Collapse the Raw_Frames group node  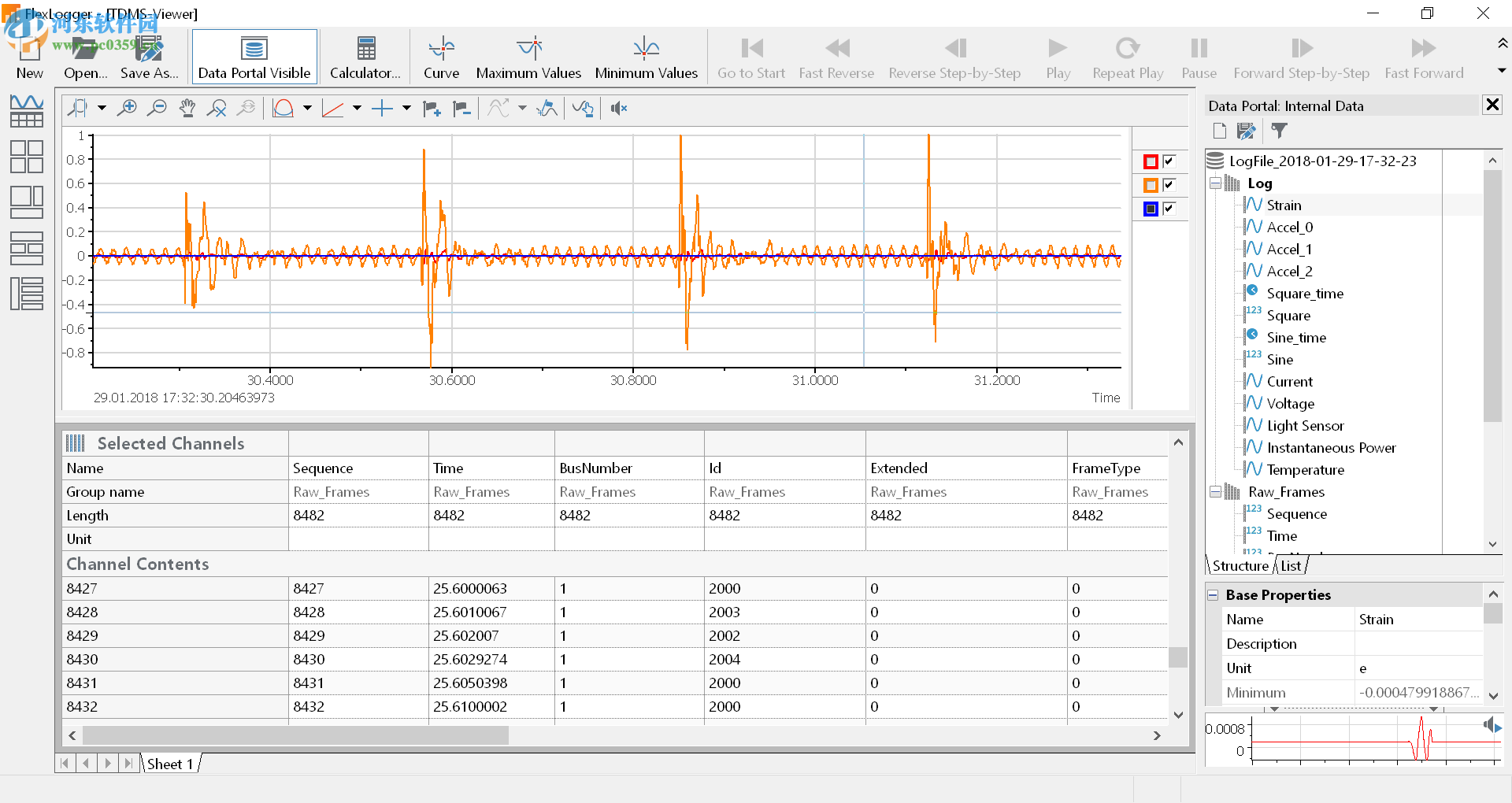(1215, 492)
